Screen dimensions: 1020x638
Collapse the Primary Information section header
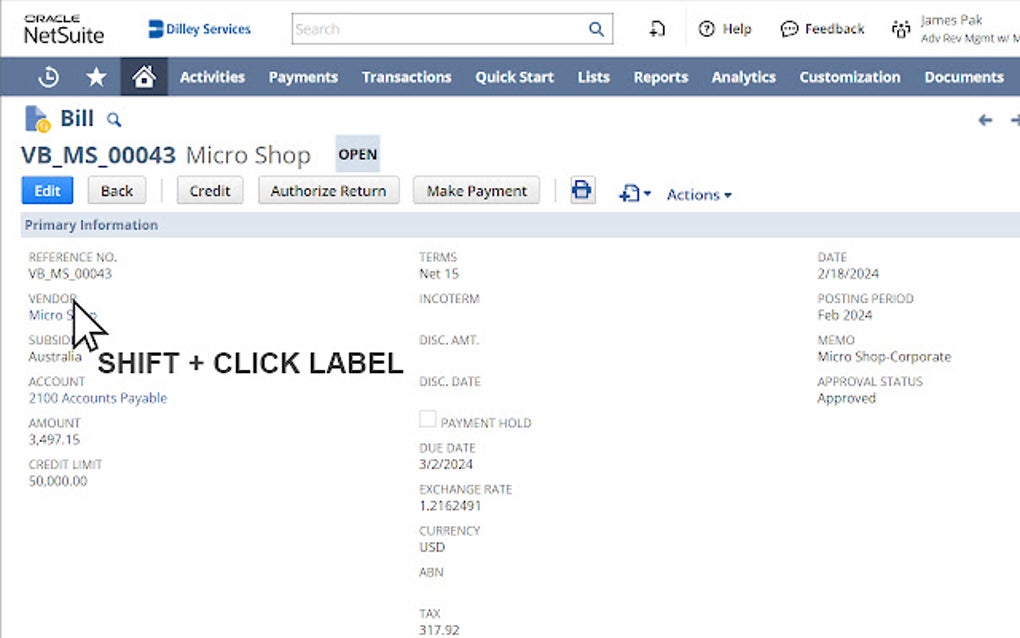coord(91,224)
